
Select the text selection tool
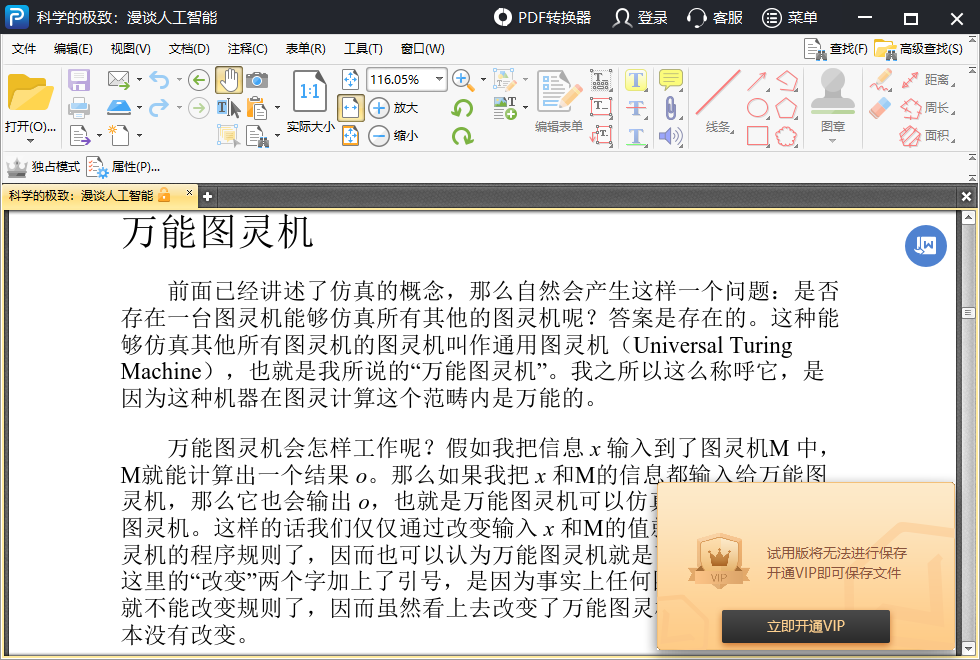tap(227, 108)
